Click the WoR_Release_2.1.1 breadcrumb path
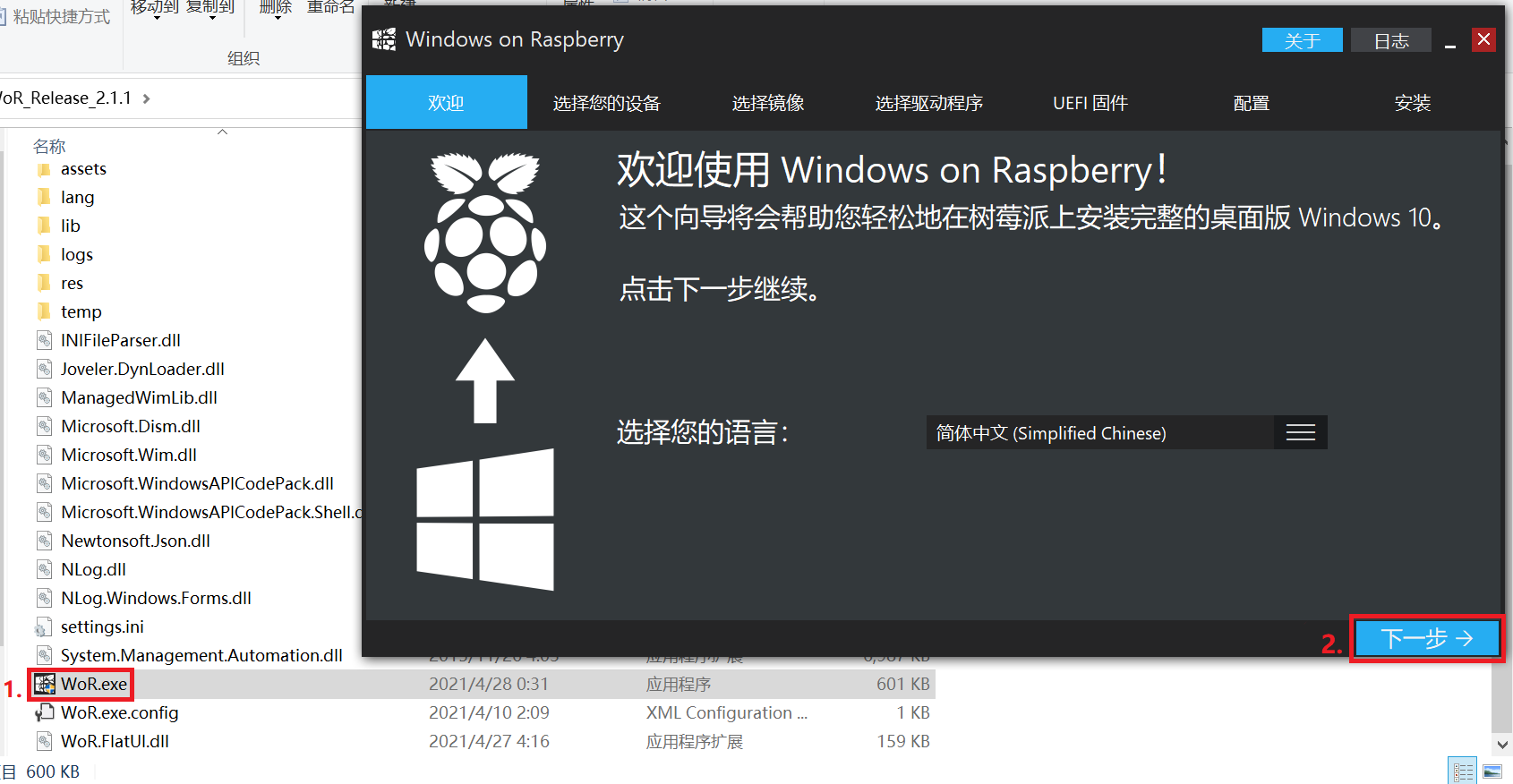 pyautogui.click(x=66, y=98)
